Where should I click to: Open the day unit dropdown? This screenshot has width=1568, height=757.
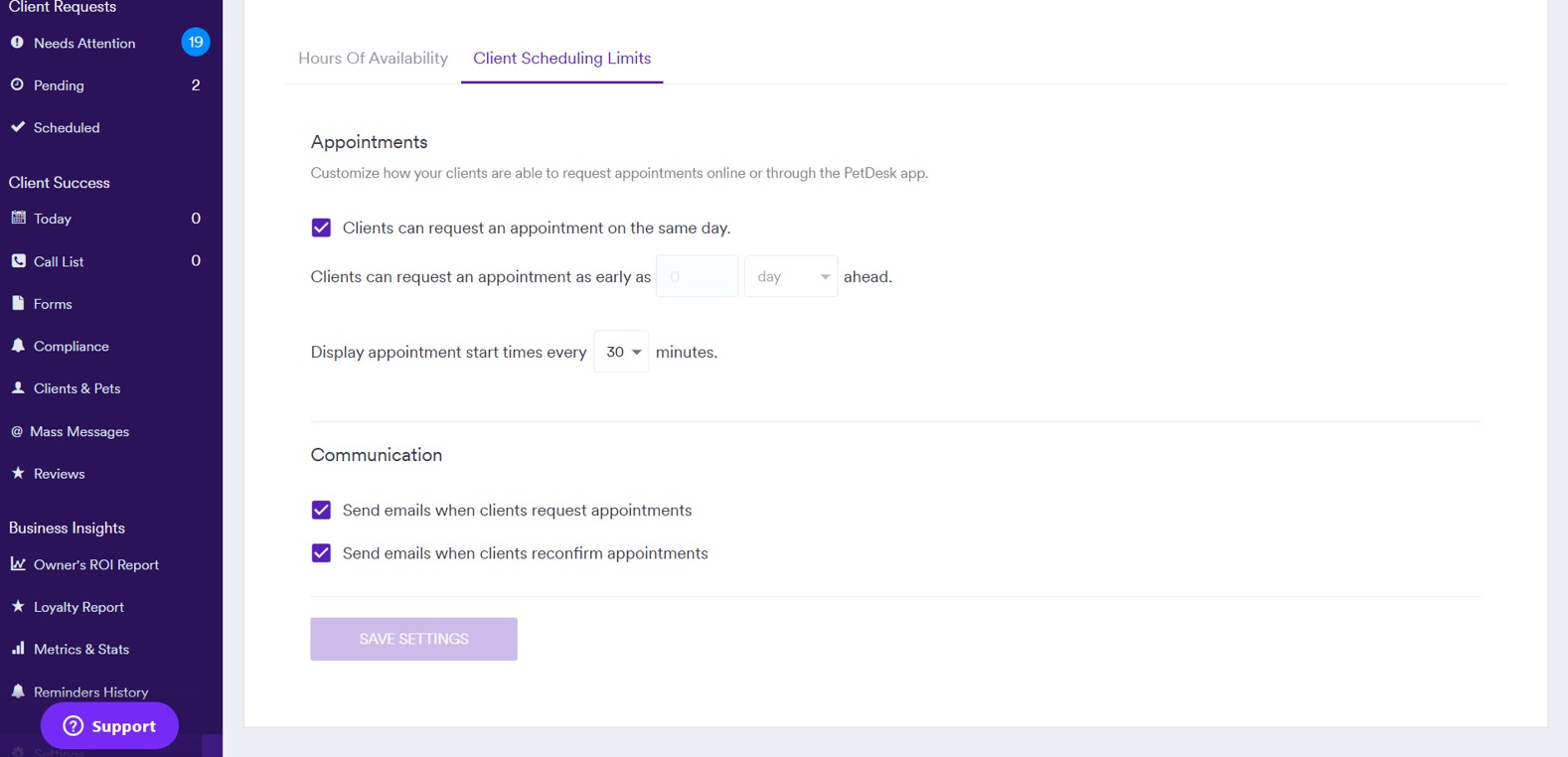(791, 276)
